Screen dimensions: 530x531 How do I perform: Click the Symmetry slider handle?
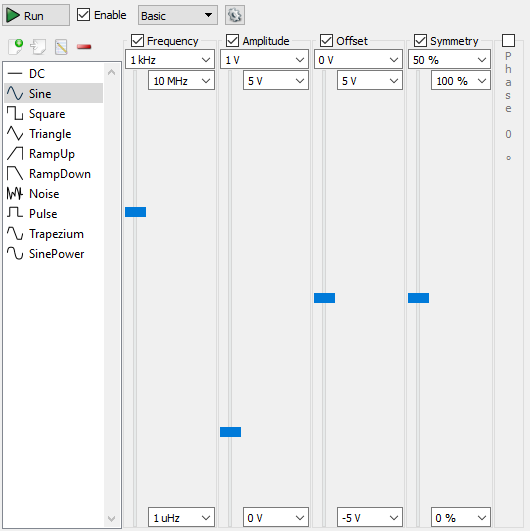pos(419,298)
